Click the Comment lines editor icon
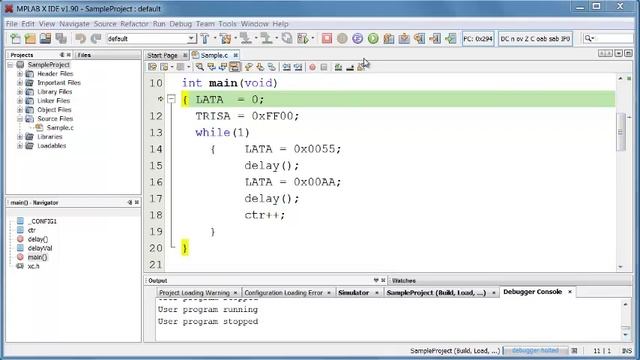The width and height of the screenshot is (640, 360). (x=338, y=67)
